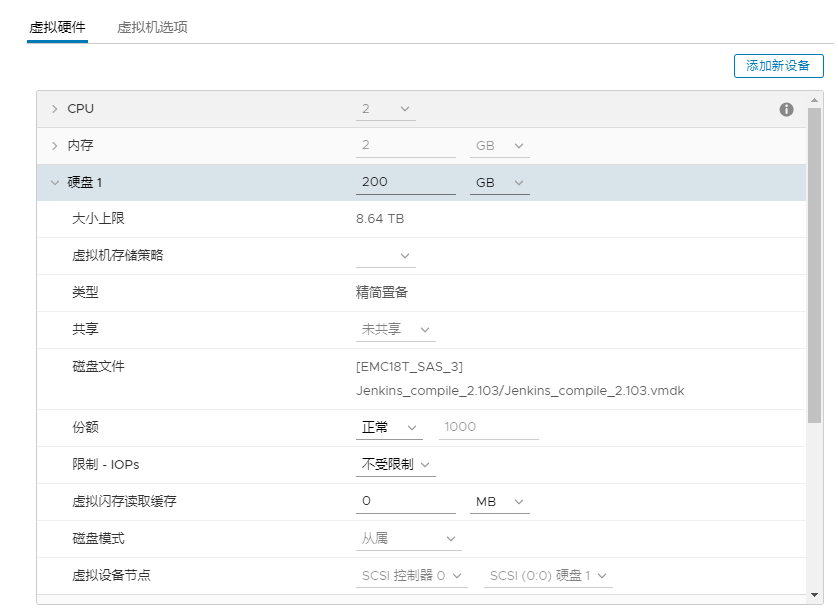Select the [EMC18T_SAS_3] datastore text
The width and height of the screenshot is (838, 614).
pyautogui.click(x=409, y=367)
